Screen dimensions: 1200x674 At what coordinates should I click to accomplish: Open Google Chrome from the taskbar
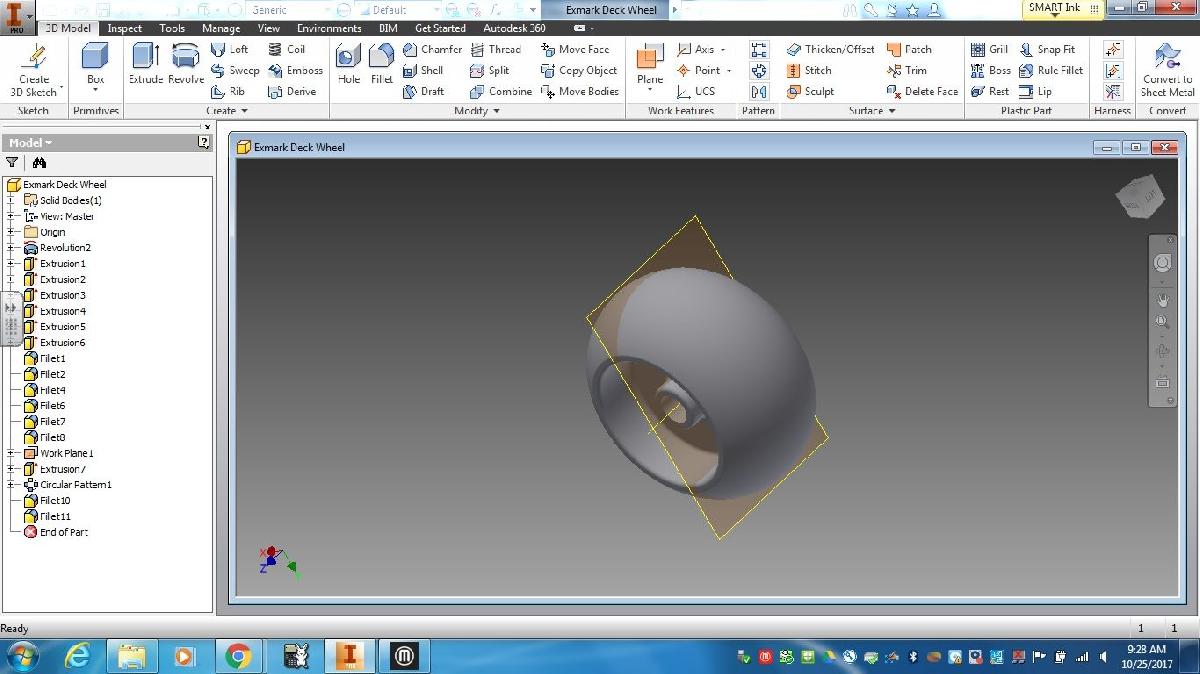point(237,656)
